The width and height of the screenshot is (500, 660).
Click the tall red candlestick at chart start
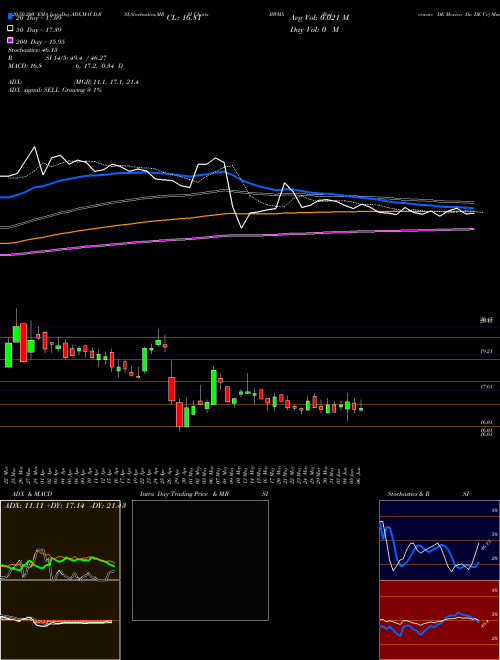[x=24, y=342]
